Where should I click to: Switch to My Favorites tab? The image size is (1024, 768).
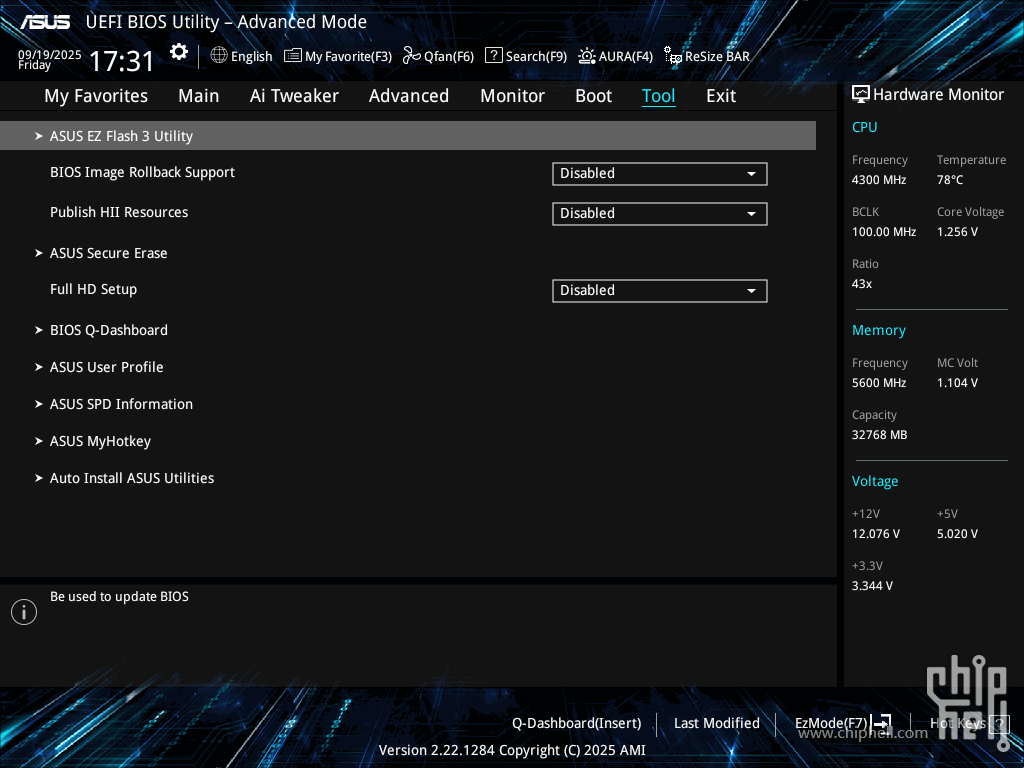pos(96,96)
